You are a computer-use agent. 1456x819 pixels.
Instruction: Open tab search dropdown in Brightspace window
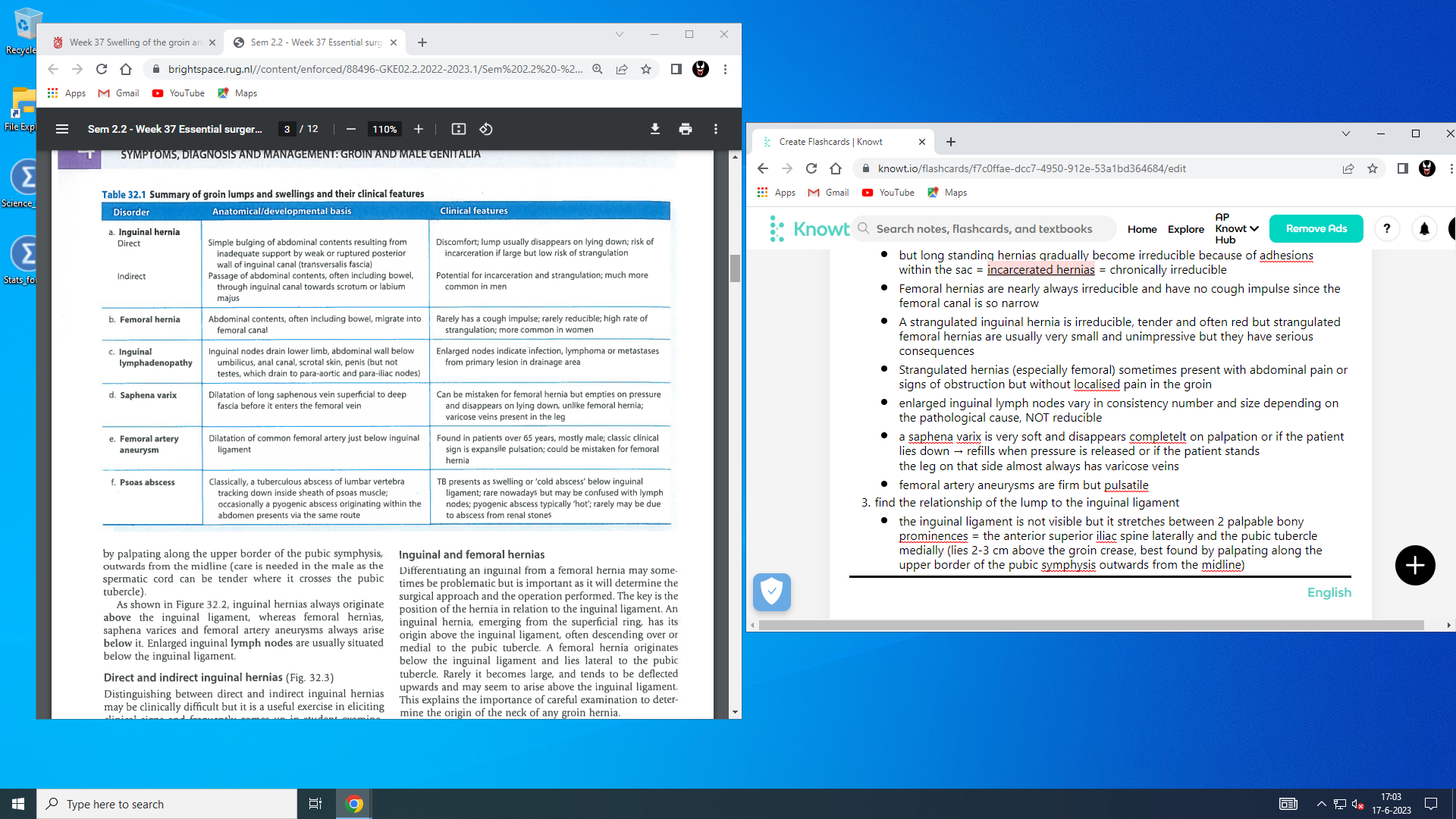[620, 34]
